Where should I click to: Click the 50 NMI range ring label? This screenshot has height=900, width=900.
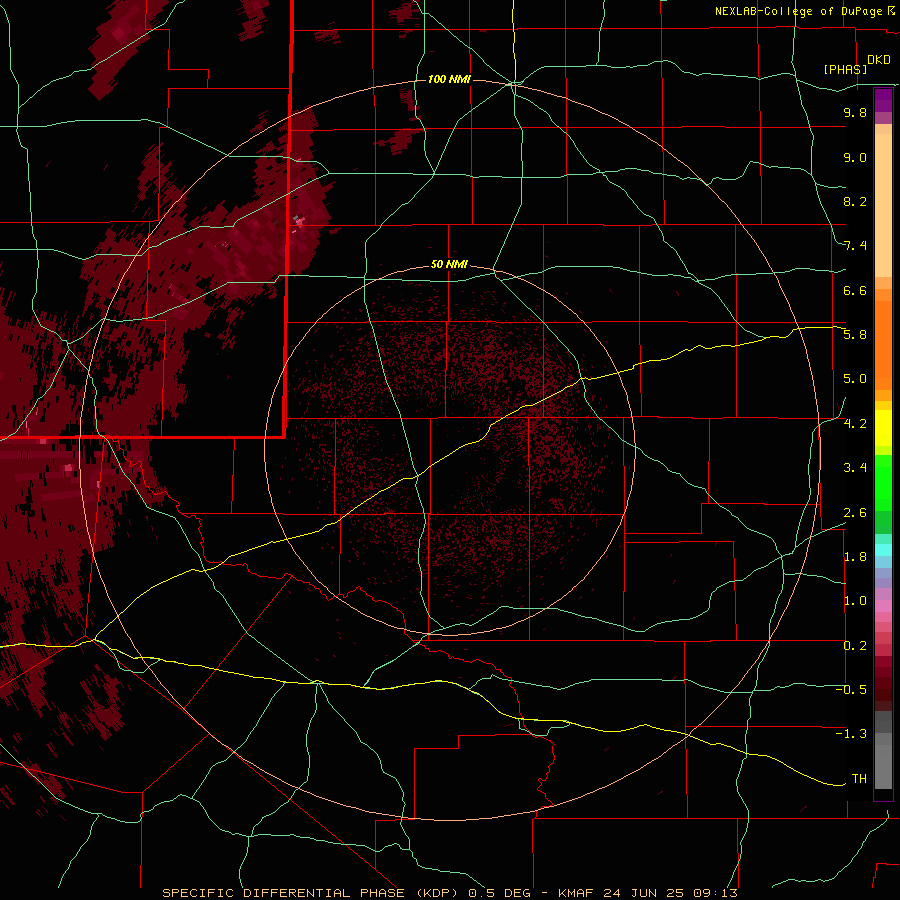click(449, 264)
